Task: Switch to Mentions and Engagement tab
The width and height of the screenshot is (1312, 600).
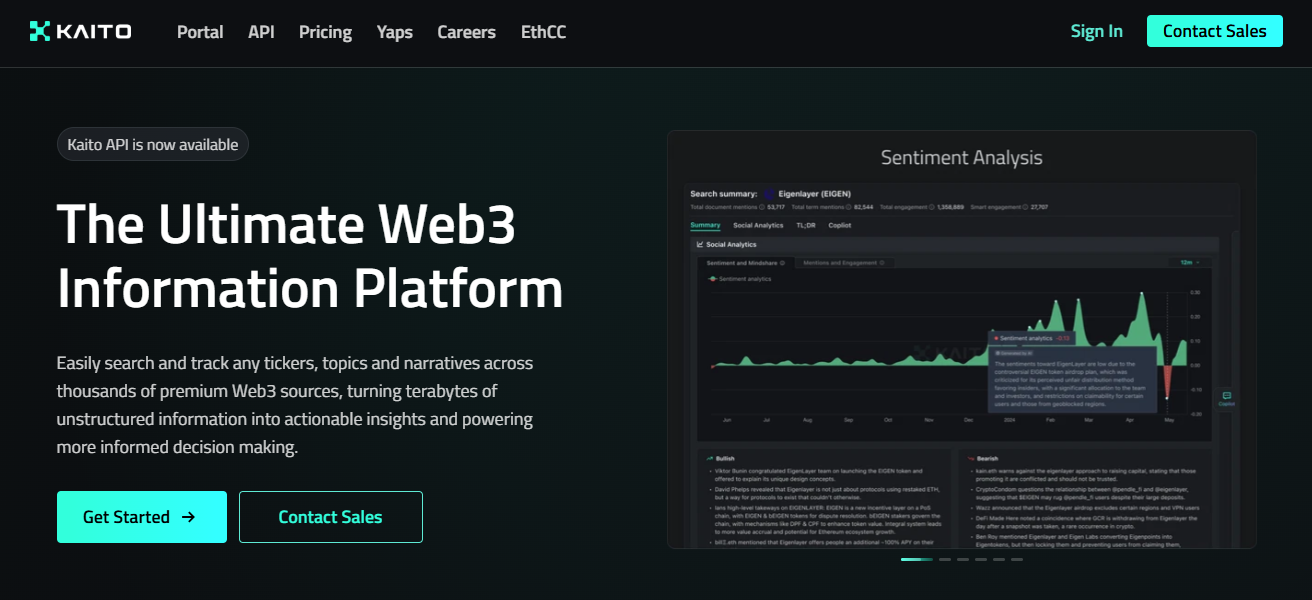Action: pos(843,263)
